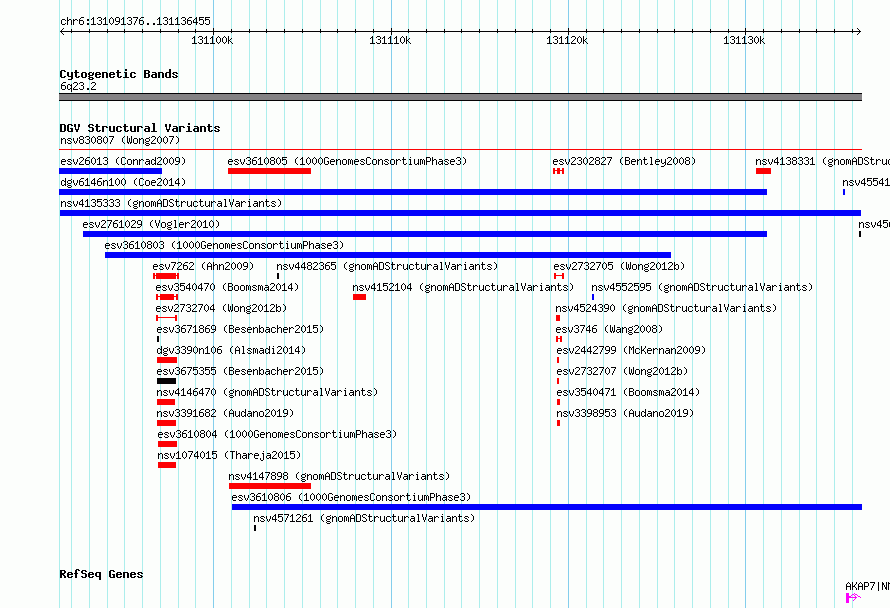Click the red bar under esv3610804
Image resolution: width=890 pixels, height=608 pixels.
coord(167,444)
